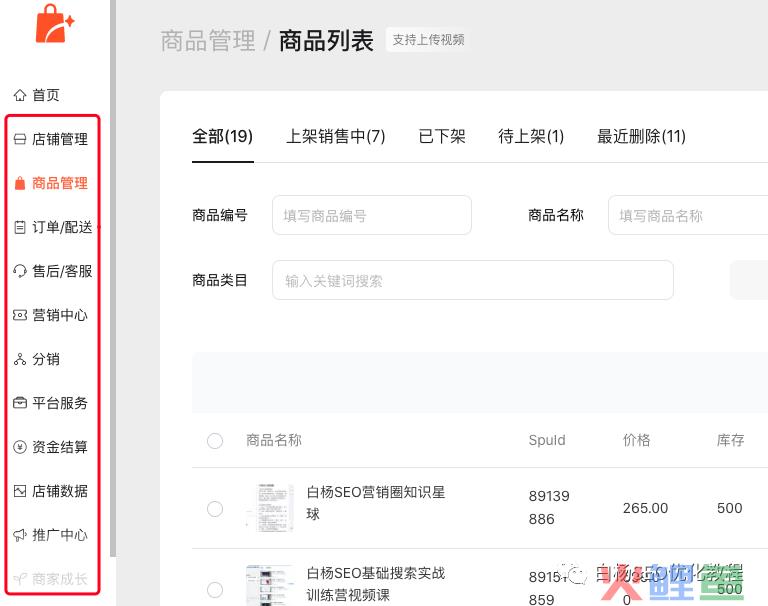This screenshot has width=768, height=606.
Task: Select the 订单/配送 clipboard icon
Action: (x=20, y=227)
